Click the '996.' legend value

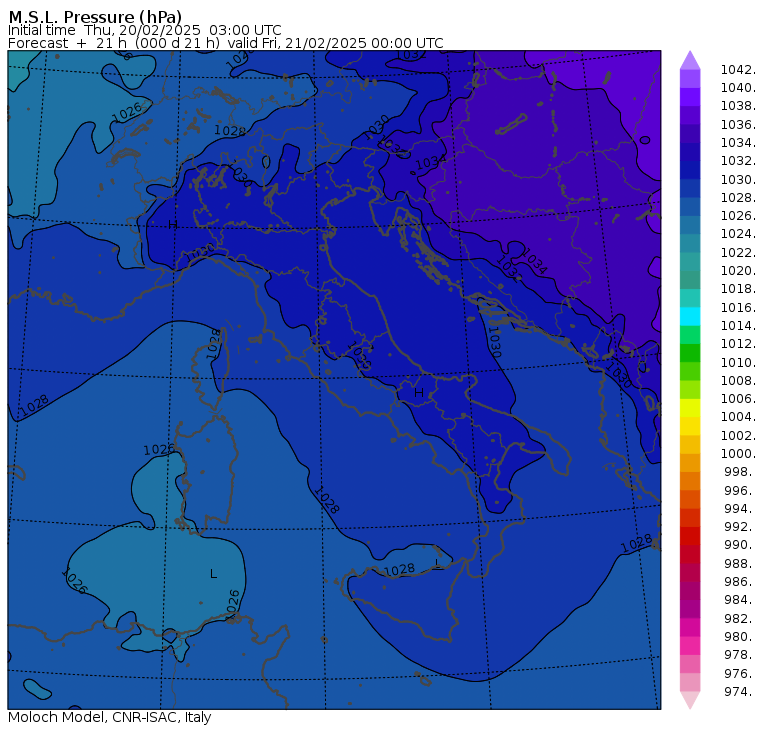point(740,491)
